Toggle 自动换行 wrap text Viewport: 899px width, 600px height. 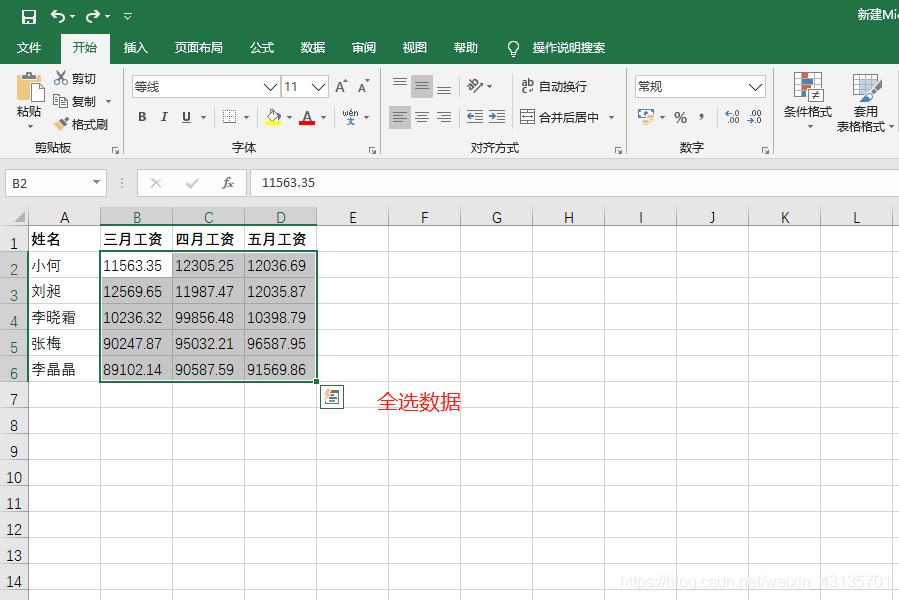(x=554, y=86)
